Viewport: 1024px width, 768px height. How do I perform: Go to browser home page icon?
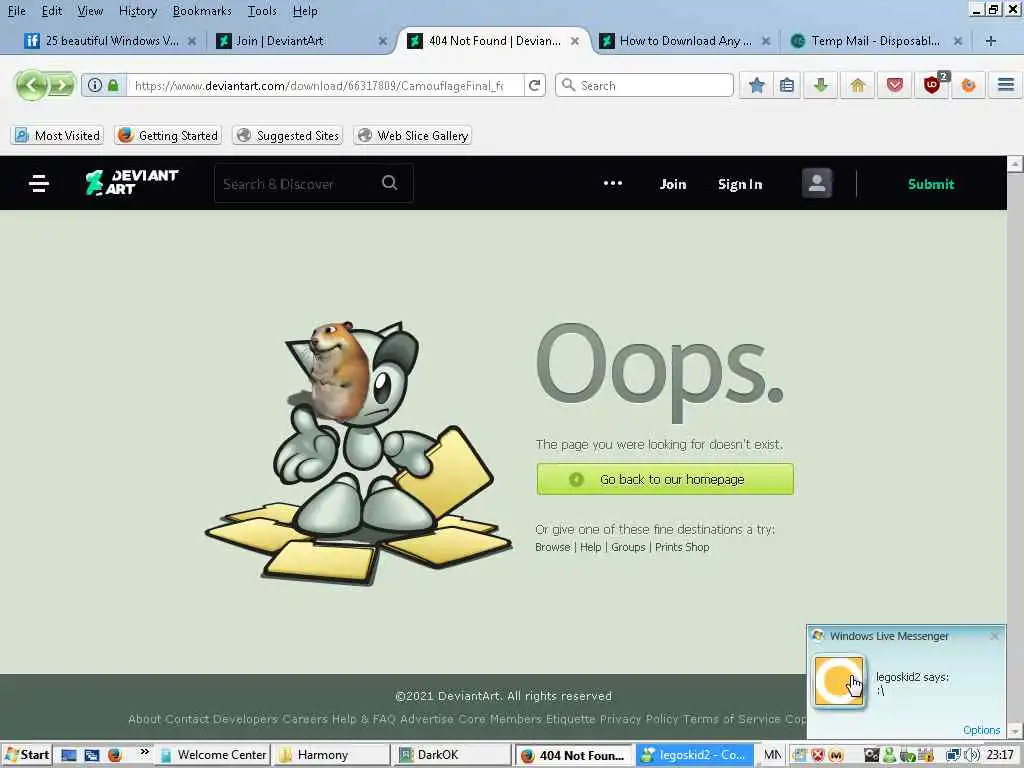click(857, 85)
